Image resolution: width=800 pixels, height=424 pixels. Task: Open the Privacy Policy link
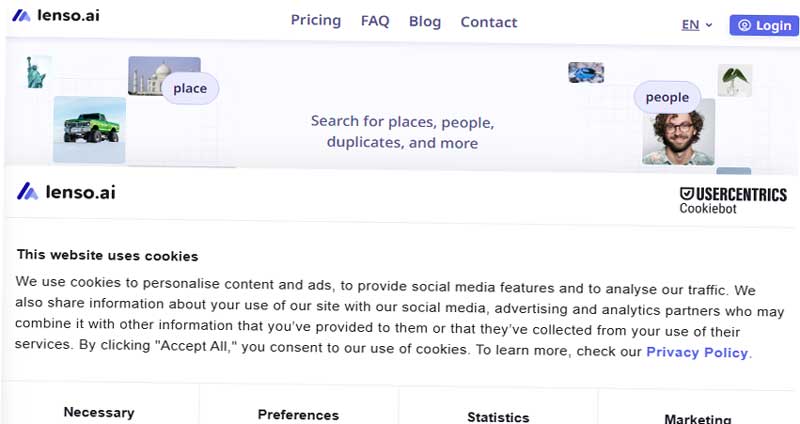click(x=697, y=352)
